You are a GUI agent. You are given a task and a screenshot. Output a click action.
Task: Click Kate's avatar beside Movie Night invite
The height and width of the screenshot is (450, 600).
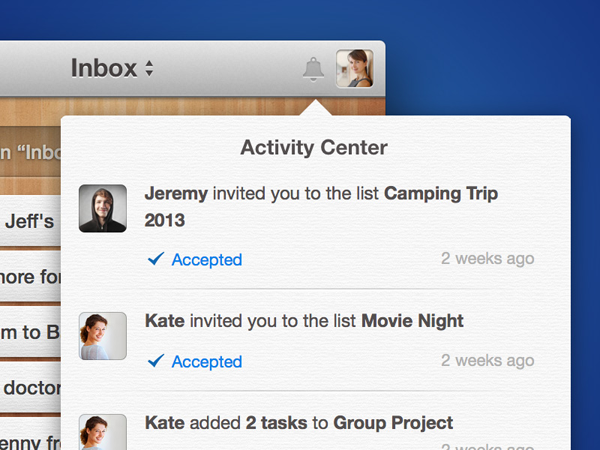(102, 336)
